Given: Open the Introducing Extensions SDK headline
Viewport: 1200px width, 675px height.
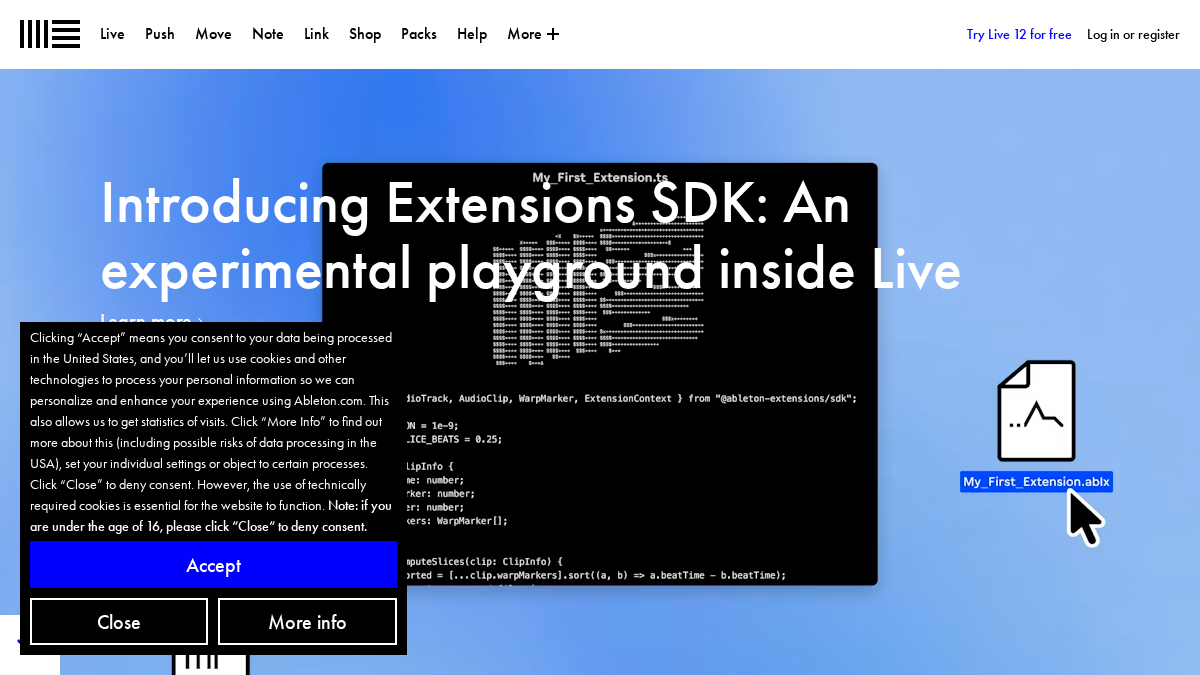Looking at the screenshot, I should point(530,236).
